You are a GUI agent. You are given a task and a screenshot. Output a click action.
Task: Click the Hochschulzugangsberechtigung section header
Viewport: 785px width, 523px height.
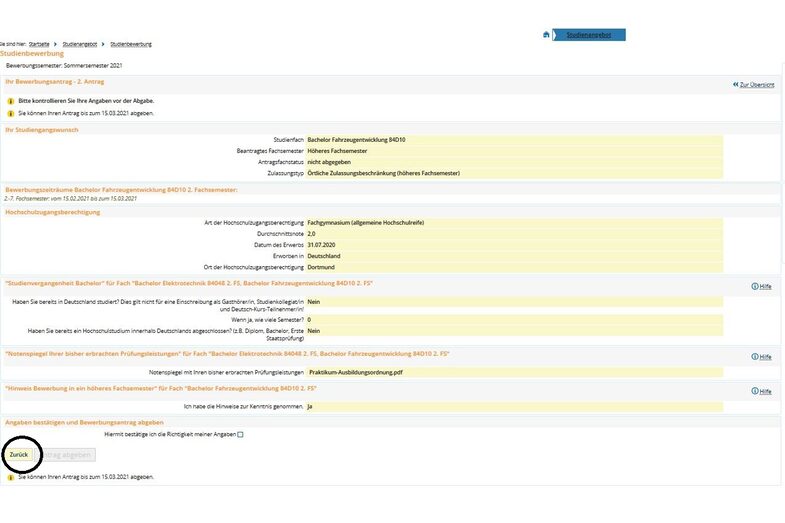53,212
